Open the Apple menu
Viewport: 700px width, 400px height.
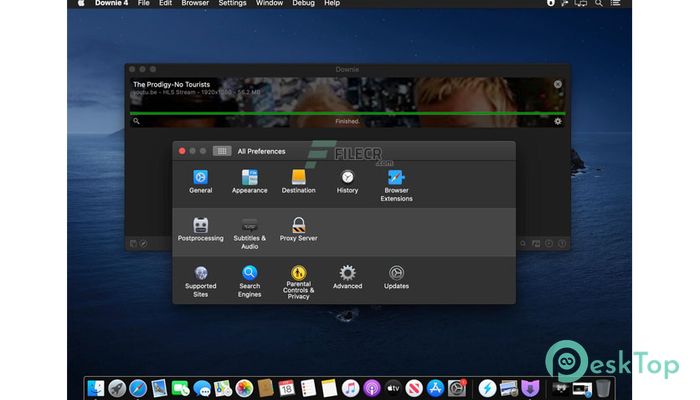(x=81, y=3)
